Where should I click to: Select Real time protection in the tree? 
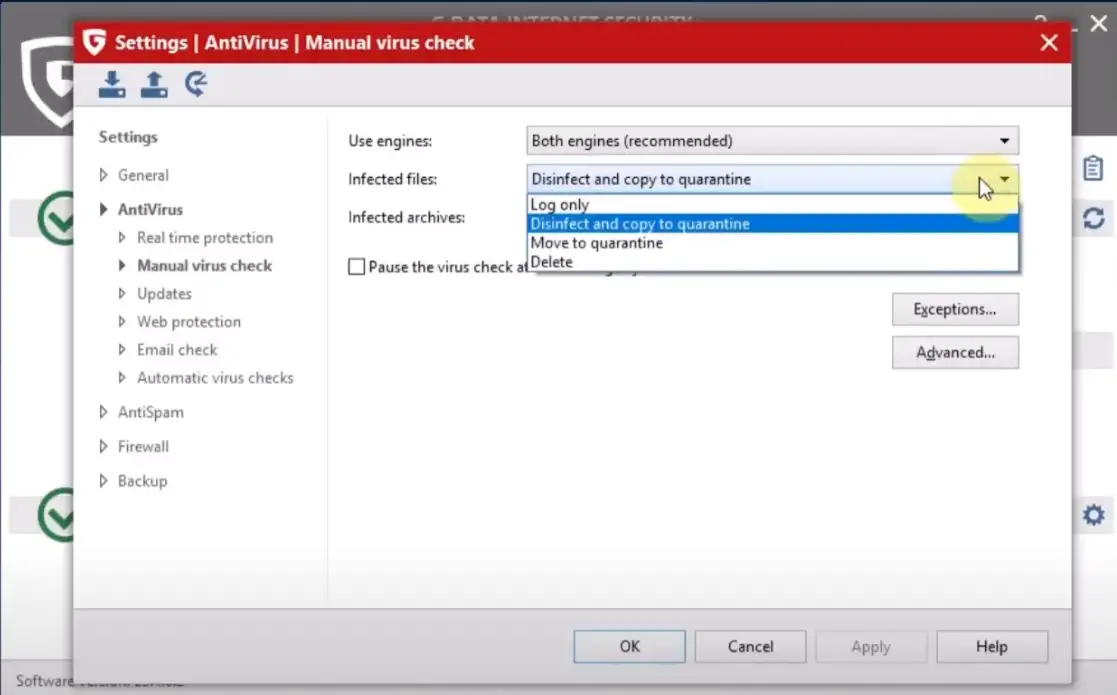(205, 238)
